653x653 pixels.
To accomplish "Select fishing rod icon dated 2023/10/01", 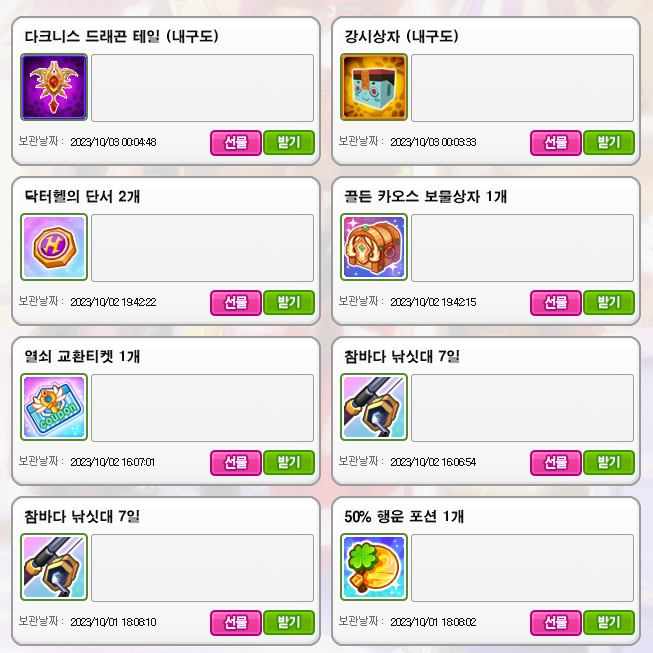I will coord(54,567).
